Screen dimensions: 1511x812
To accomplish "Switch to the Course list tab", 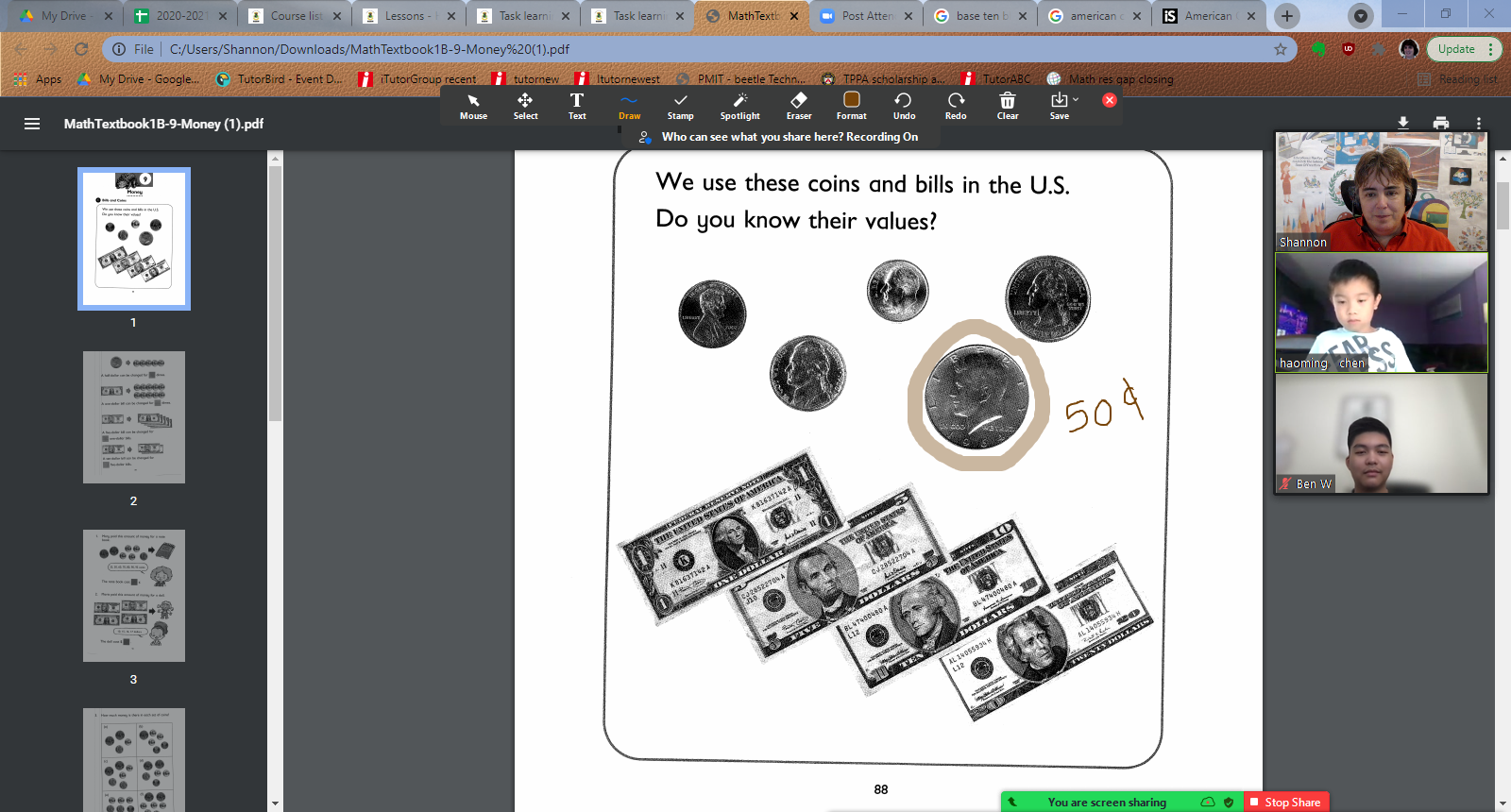I will coord(296,16).
